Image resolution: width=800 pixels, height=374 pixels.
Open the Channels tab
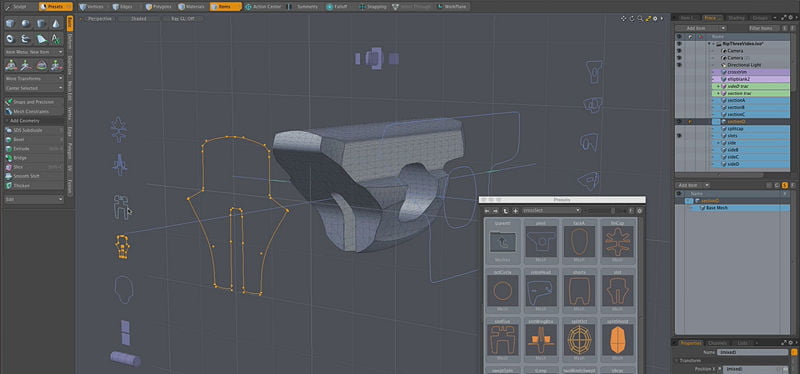(717, 343)
